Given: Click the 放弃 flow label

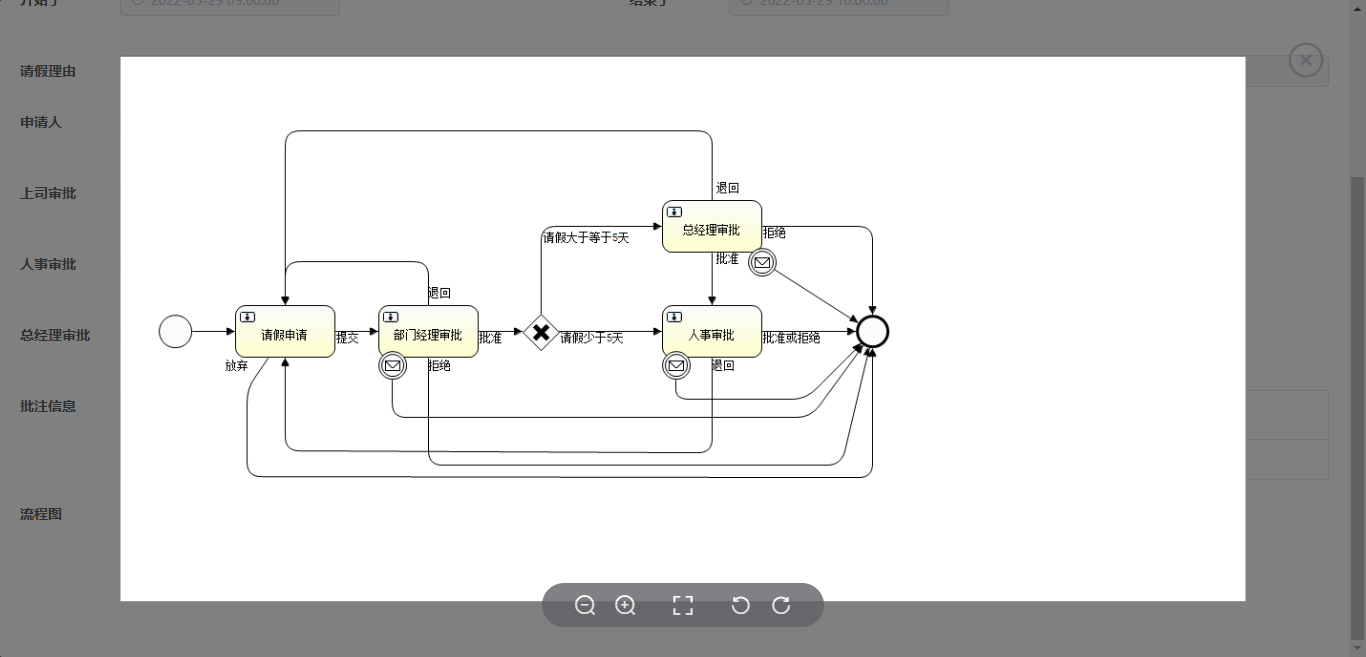Looking at the screenshot, I should pyautogui.click(x=237, y=366).
